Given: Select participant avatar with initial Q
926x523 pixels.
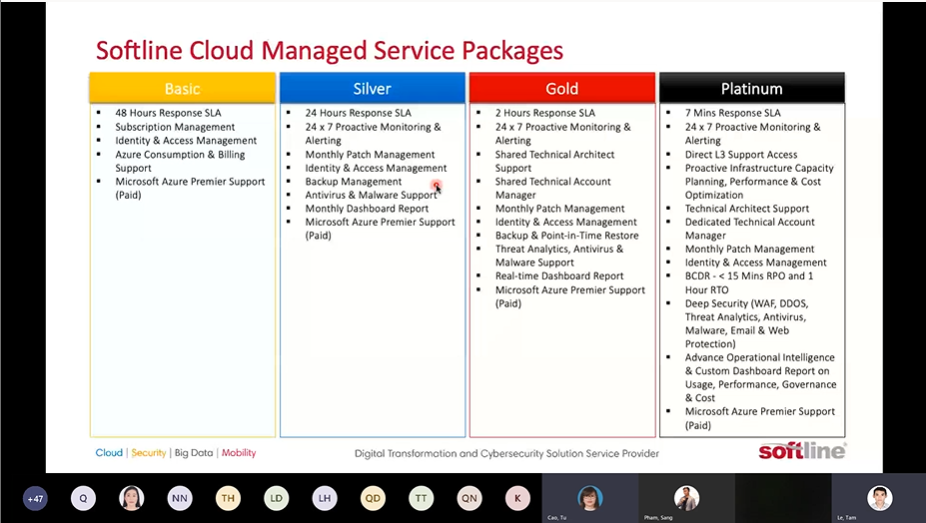Looking at the screenshot, I should click(83, 499).
